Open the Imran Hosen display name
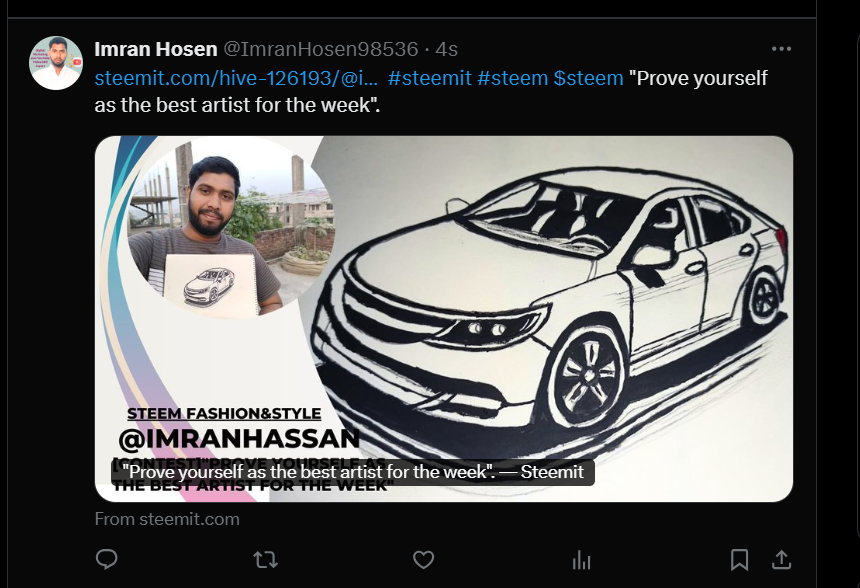 point(156,49)
